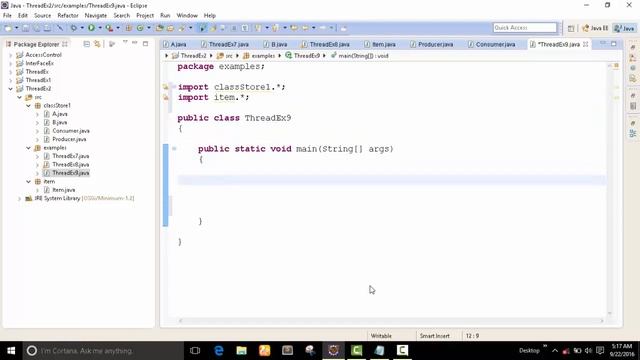This screenshot has height=360, width=640.
Task: Open the File menu
Action: 7,16
